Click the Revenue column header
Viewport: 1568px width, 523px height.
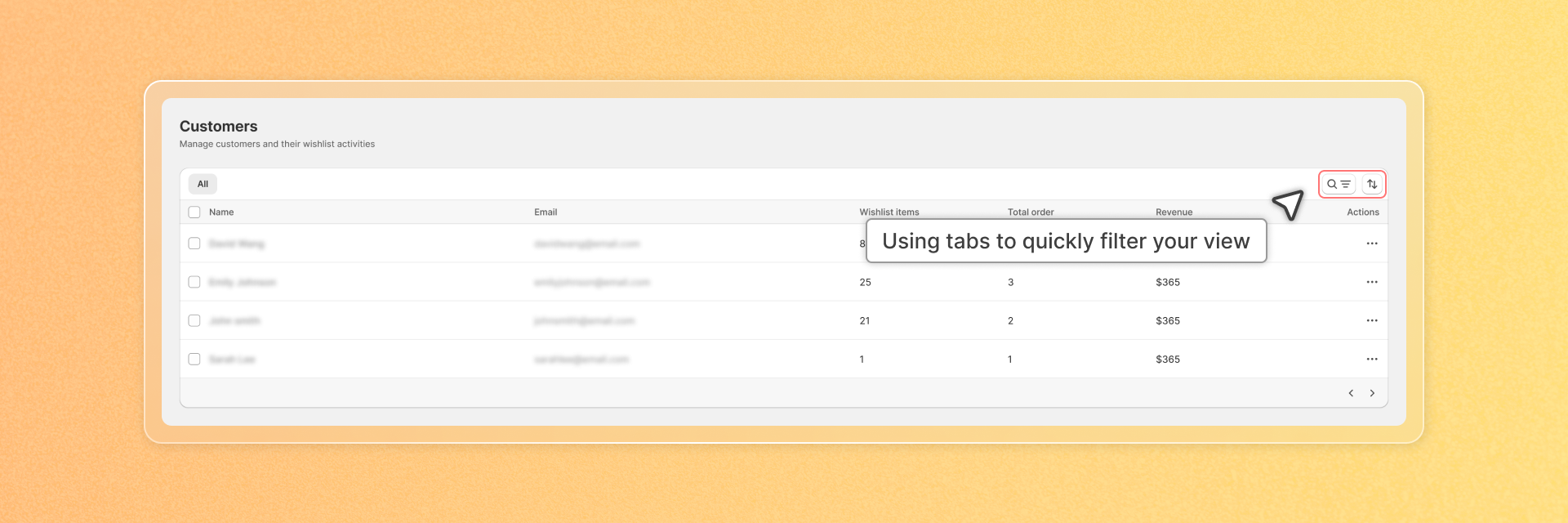pyautogui.click(x=1174, y=212)
